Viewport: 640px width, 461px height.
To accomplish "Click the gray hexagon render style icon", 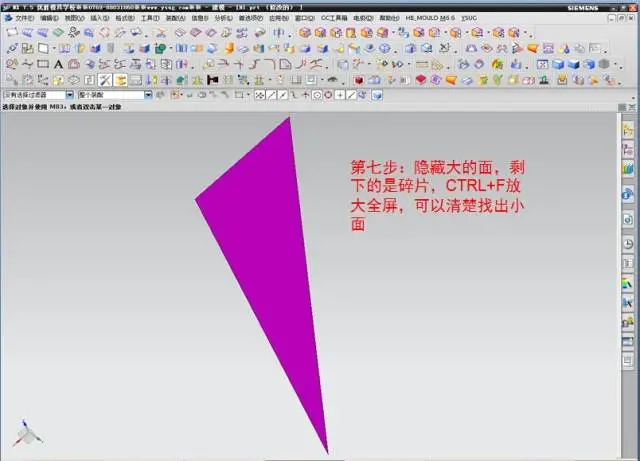I will point(604,65).
